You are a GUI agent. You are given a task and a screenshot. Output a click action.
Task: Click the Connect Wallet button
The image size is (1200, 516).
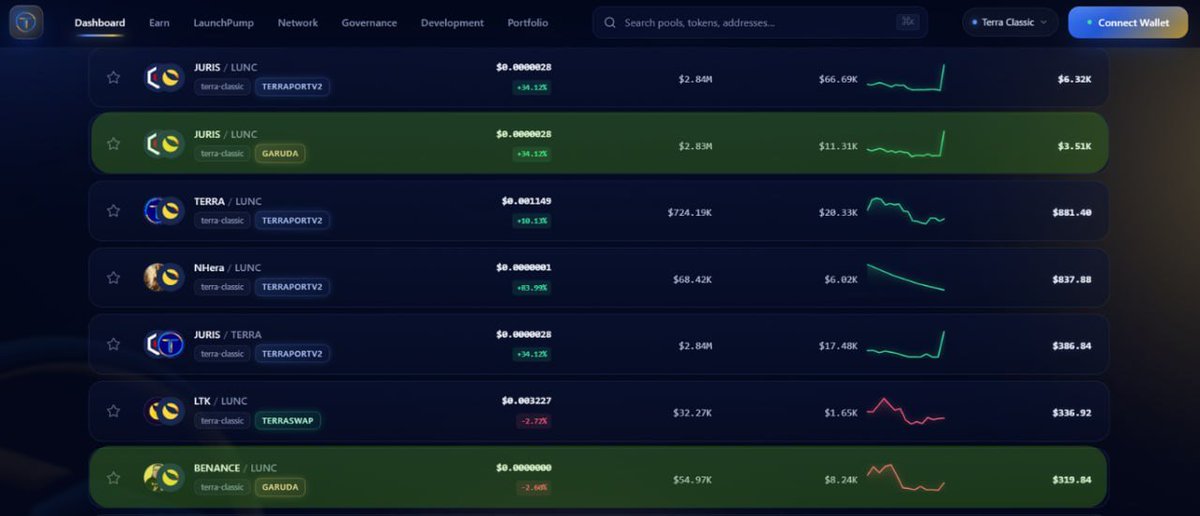(1127, 22)
